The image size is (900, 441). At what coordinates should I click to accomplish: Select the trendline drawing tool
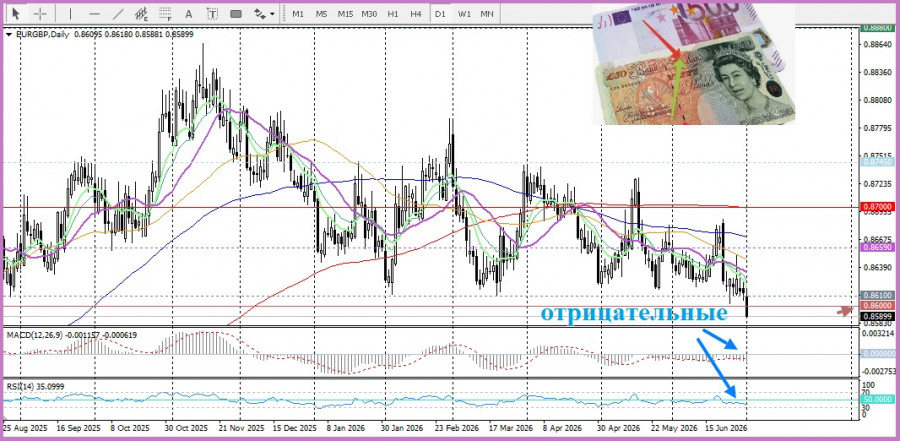[x=118, y=13]
